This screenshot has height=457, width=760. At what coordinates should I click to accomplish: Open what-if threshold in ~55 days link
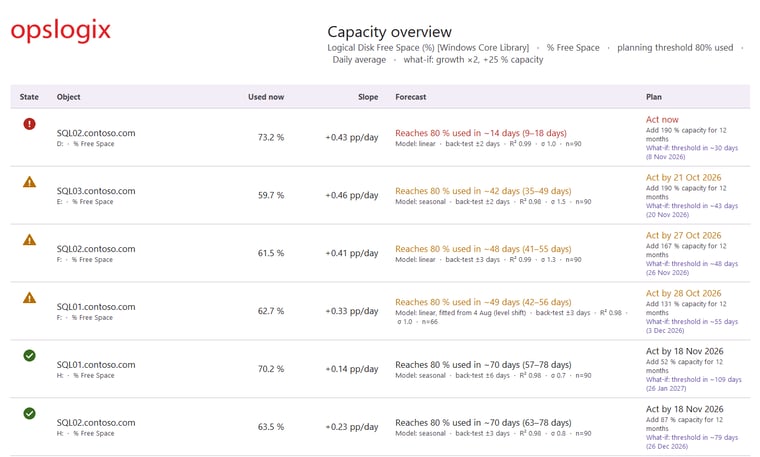click(x=692, y=326)
